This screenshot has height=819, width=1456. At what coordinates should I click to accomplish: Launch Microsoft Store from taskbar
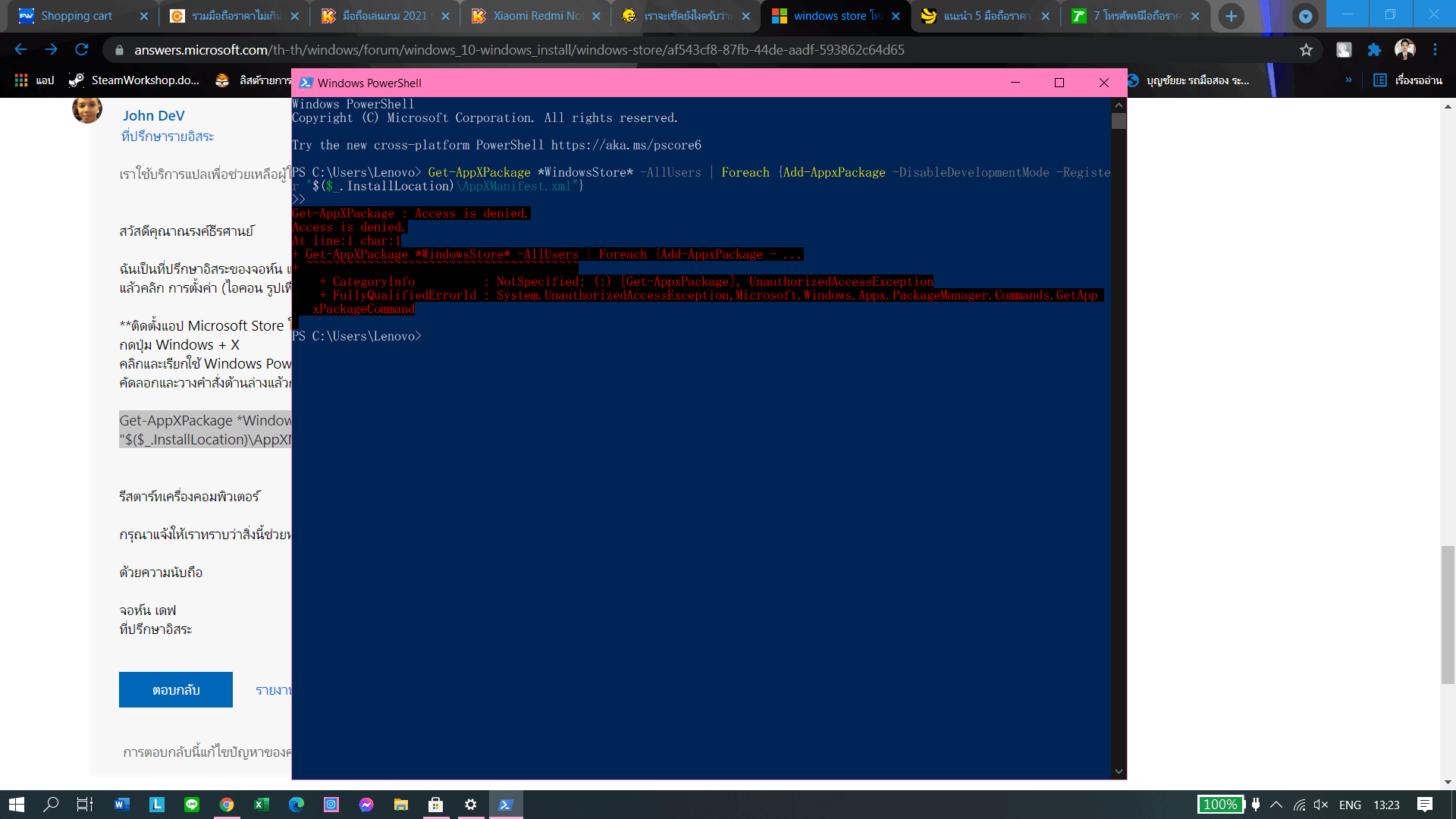click(435, 805)
